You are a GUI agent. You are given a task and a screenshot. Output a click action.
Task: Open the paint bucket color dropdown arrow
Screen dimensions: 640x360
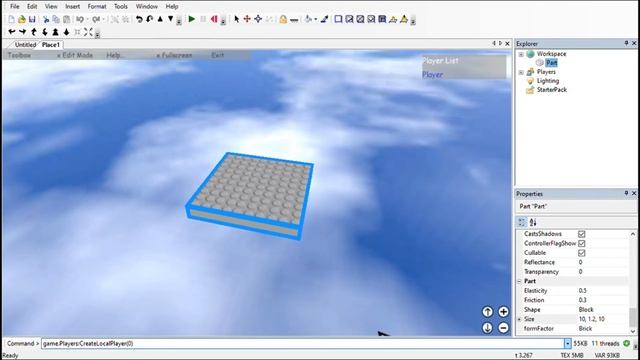(x=316, y=19)
